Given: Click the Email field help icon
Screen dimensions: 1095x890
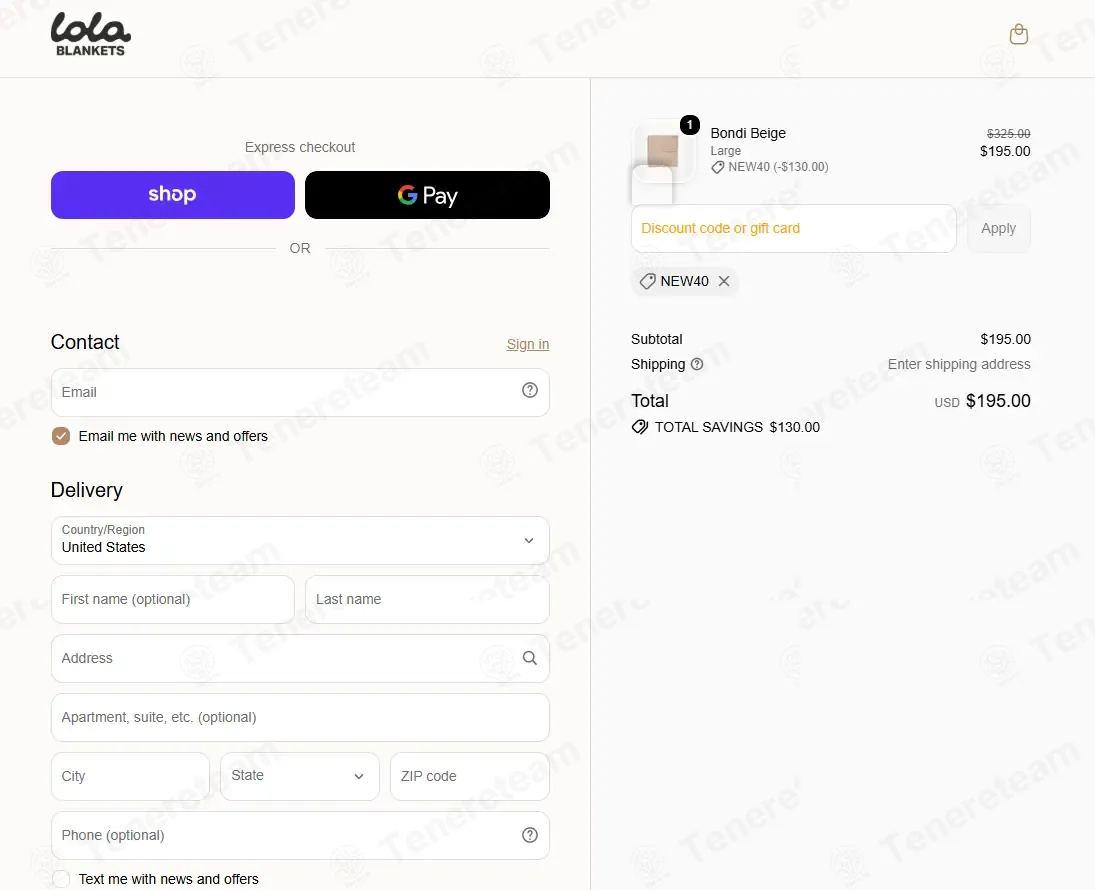Looking at the screenshot, I should click(530, 391).
